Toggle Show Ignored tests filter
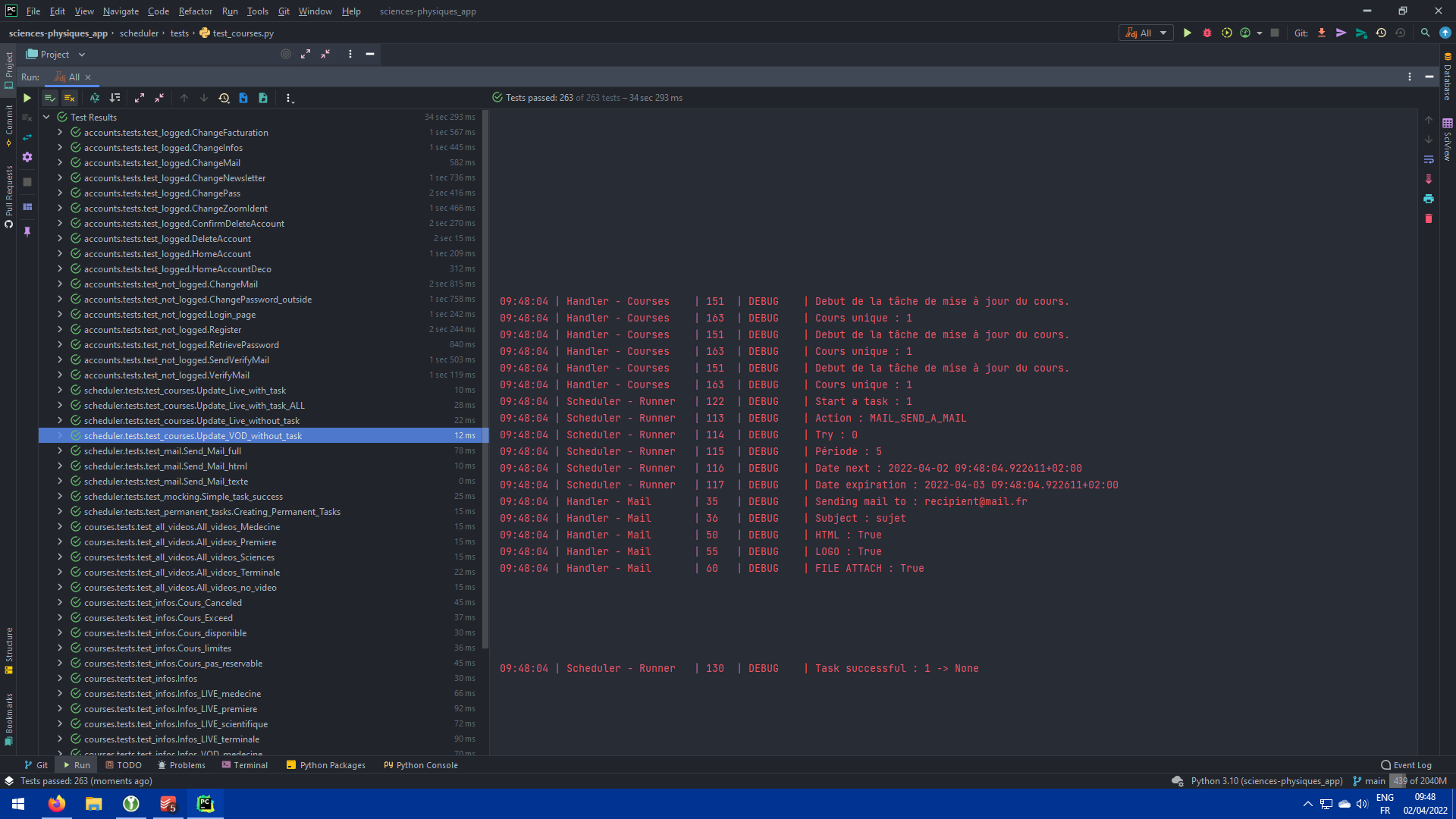The image size is (1456, 819). pyautogui.click(x=69, y=98)
